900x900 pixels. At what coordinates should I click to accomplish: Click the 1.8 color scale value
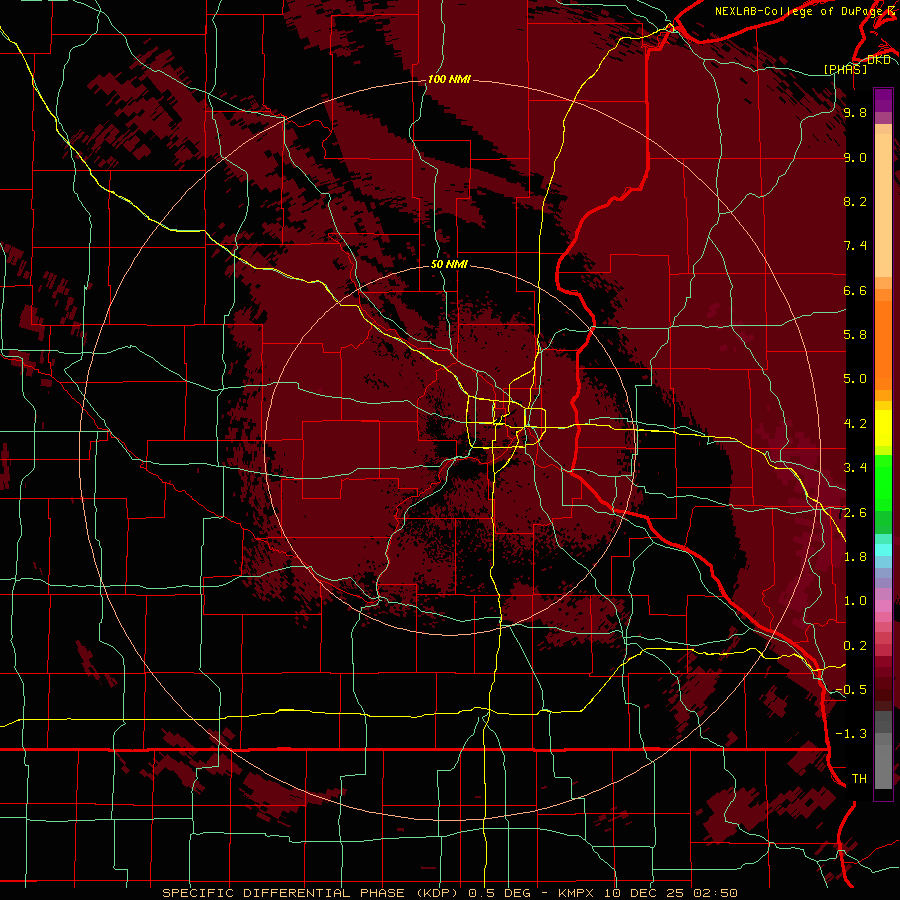coord(855,557)
